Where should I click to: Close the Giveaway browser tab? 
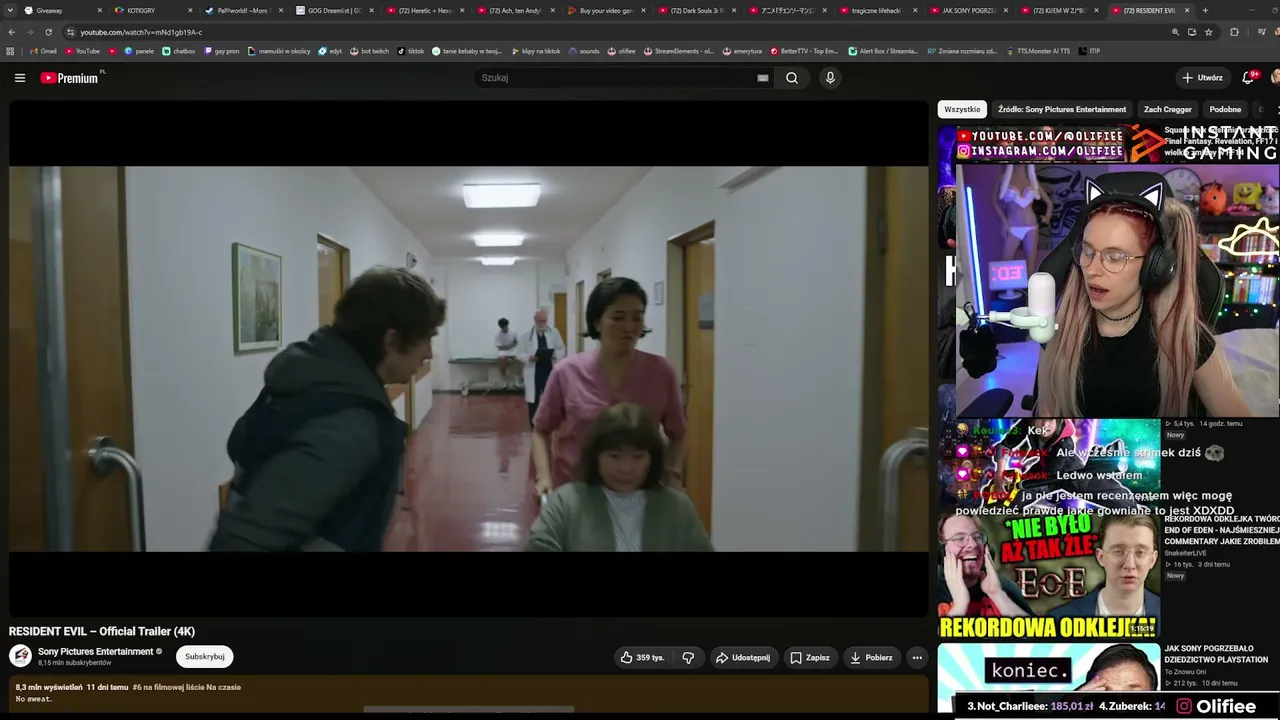point(99,10)
